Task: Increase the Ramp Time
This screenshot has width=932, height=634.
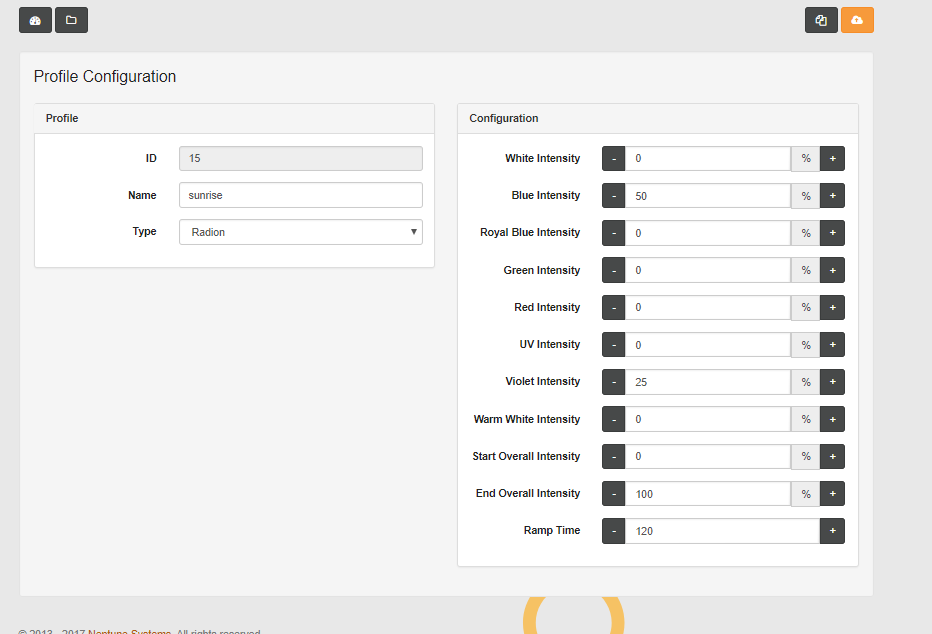Action: pyautogui.click(x=832, y=531)
